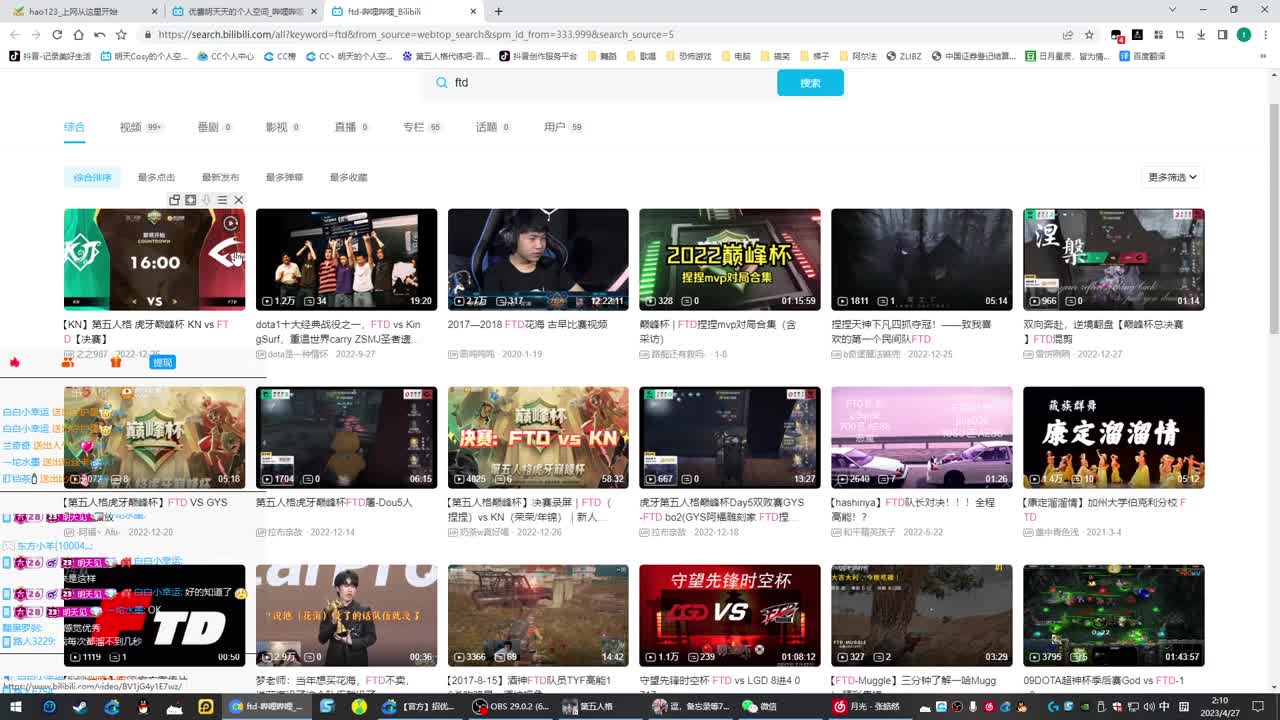The image size is (1280, 720).
Task: Open the 抖音-记录美好生活 bookmark
Action: 50,56
